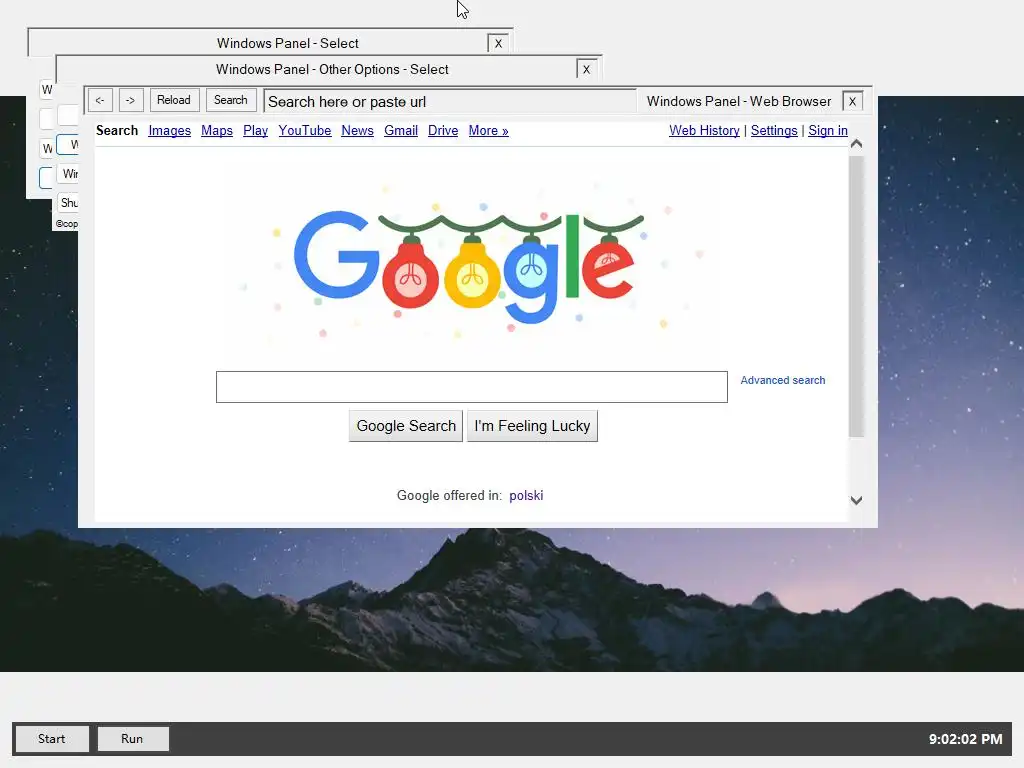Close the Windows Panel Web Browser window

click(x=852, y=101)
